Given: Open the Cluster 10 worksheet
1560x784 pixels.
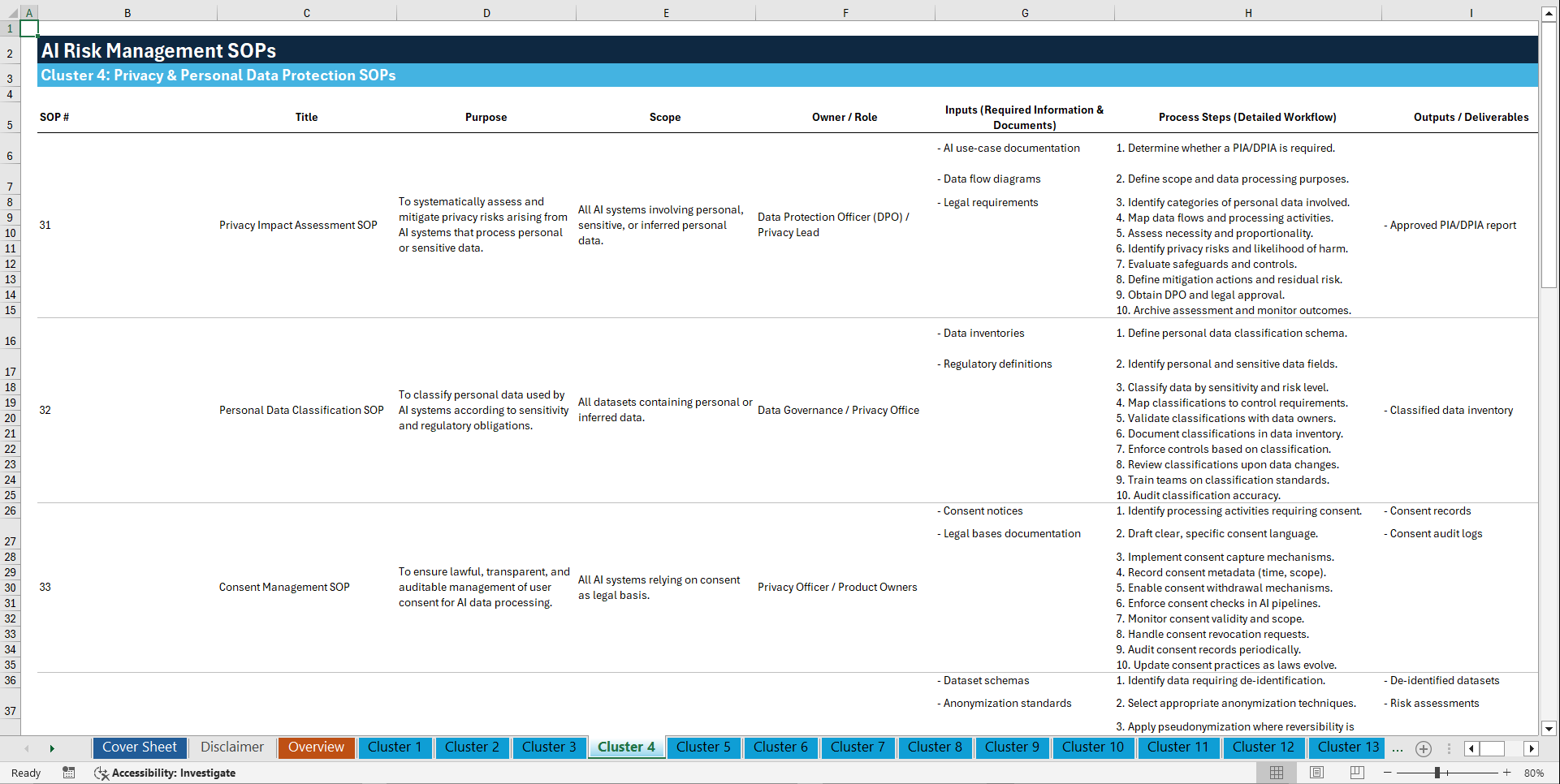Looking at the screenshot, I should click(1093, 747).
